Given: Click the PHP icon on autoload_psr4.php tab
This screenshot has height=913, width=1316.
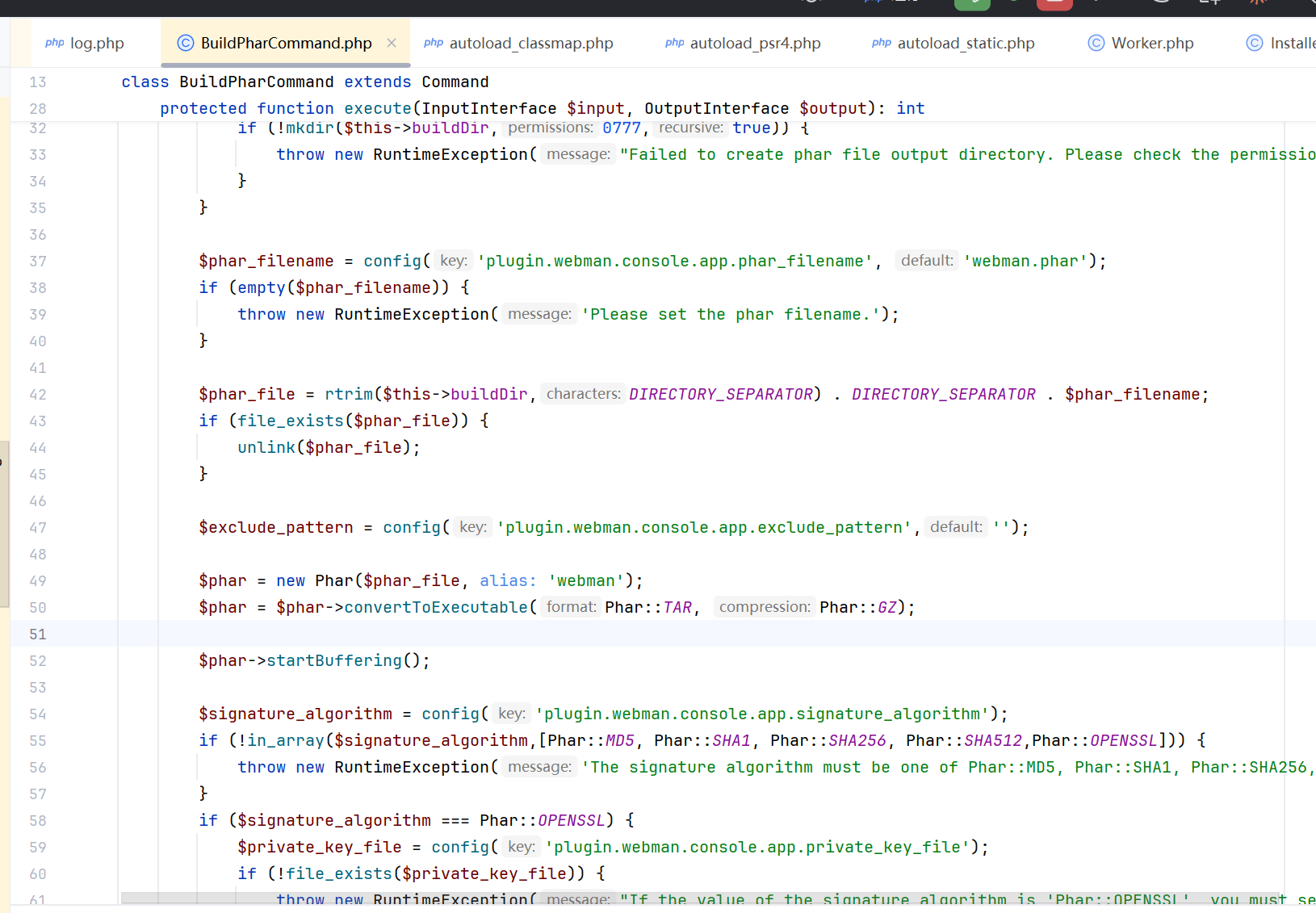Looking at the screenshot, I should click(x=674, y=43).
